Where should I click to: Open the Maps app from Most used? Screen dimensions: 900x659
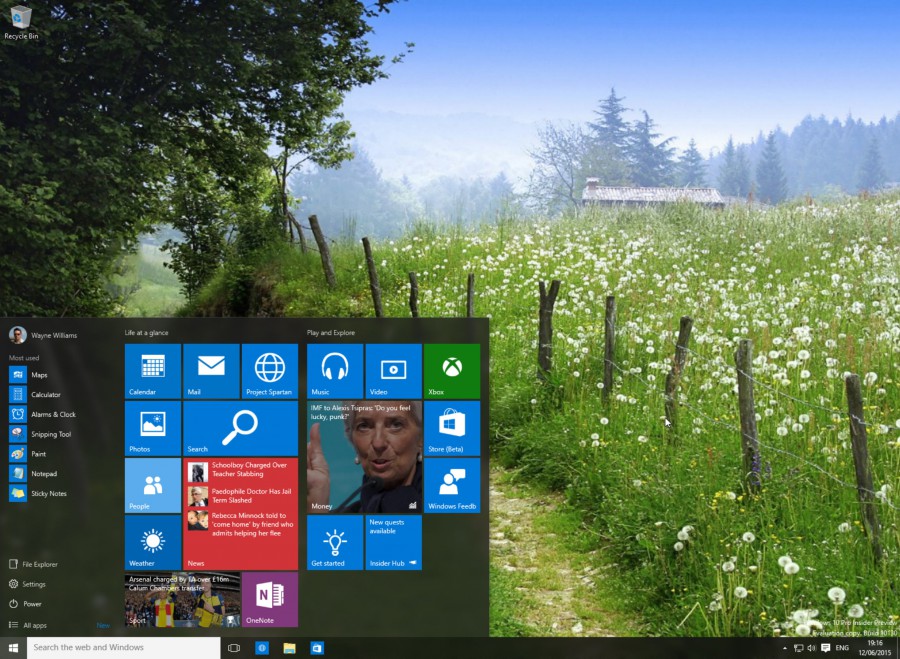point(40,374)
